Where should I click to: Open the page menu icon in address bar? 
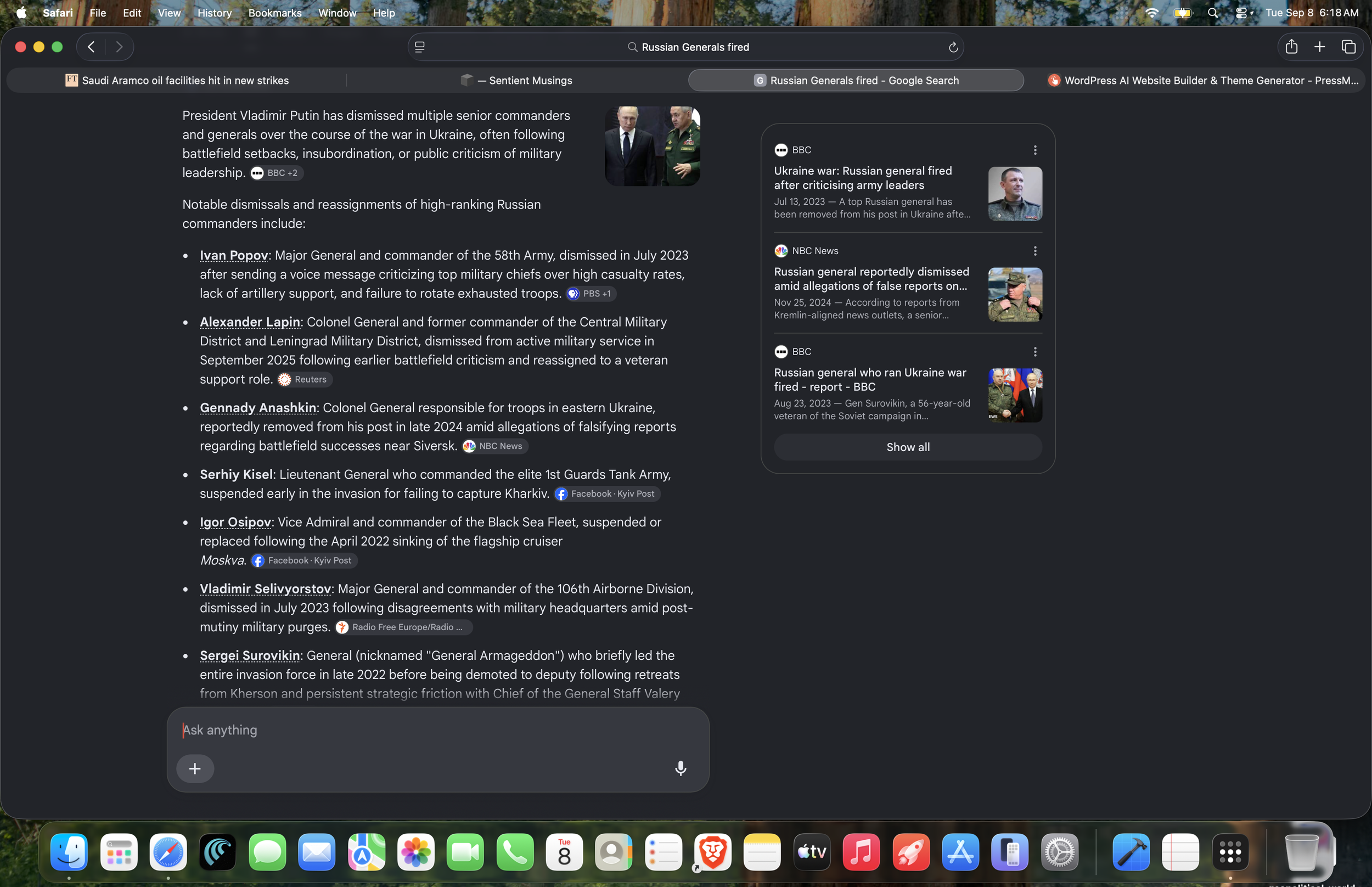click(420, 47)
